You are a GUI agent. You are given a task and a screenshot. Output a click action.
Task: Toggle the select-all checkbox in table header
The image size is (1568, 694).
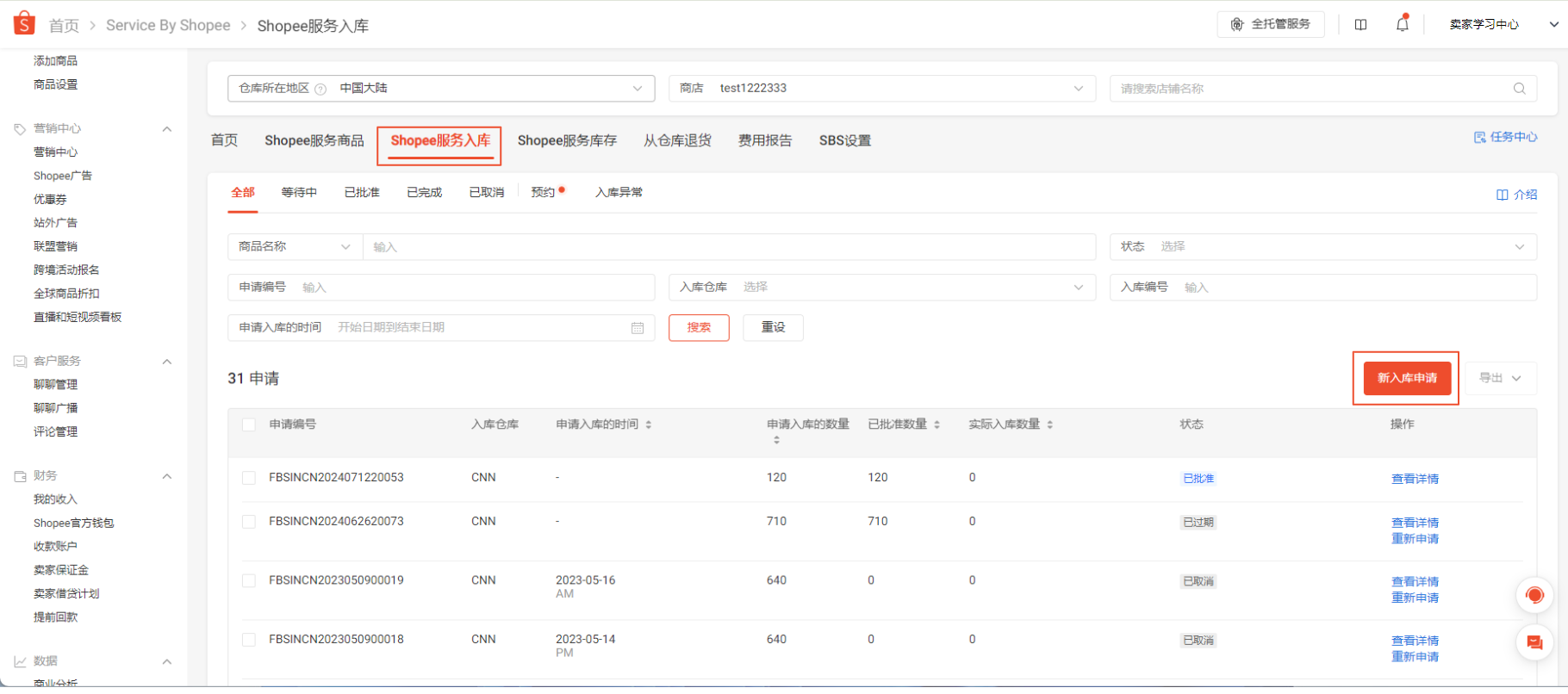(x=249, y=424)
